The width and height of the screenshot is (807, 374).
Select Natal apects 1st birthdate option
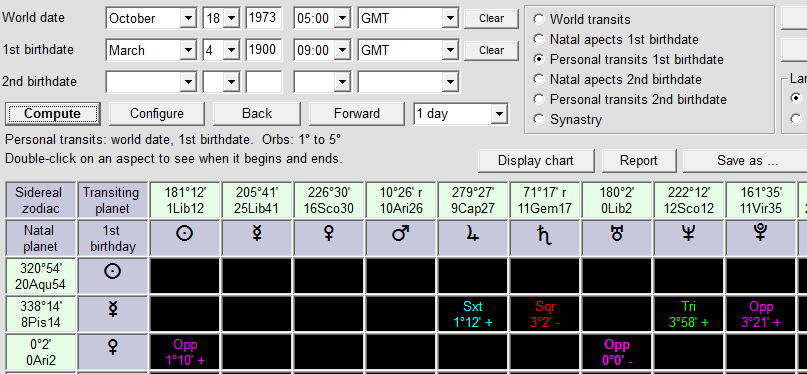click(539, 40)
